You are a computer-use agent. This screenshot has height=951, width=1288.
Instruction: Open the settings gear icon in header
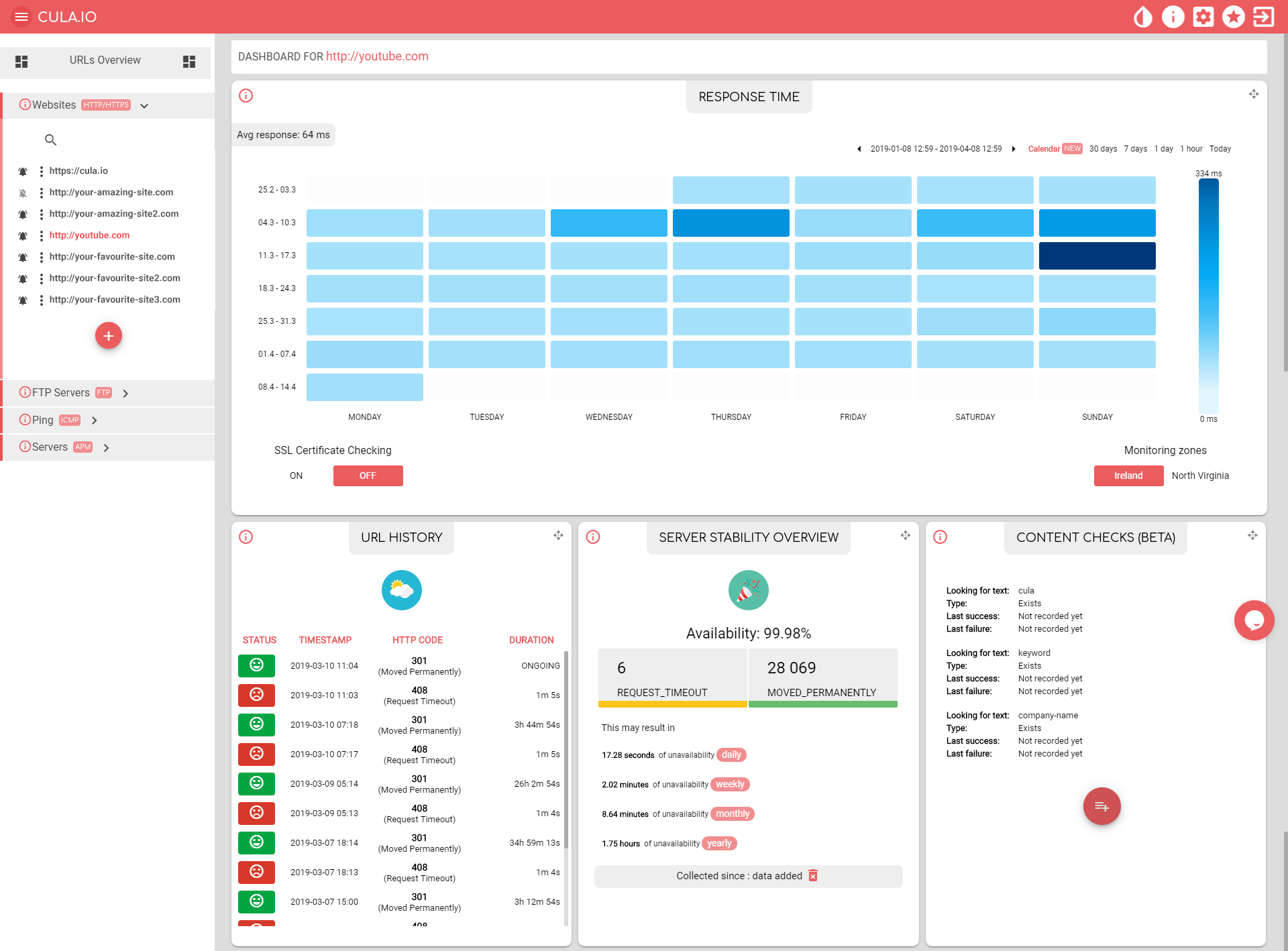[1203, 17]
